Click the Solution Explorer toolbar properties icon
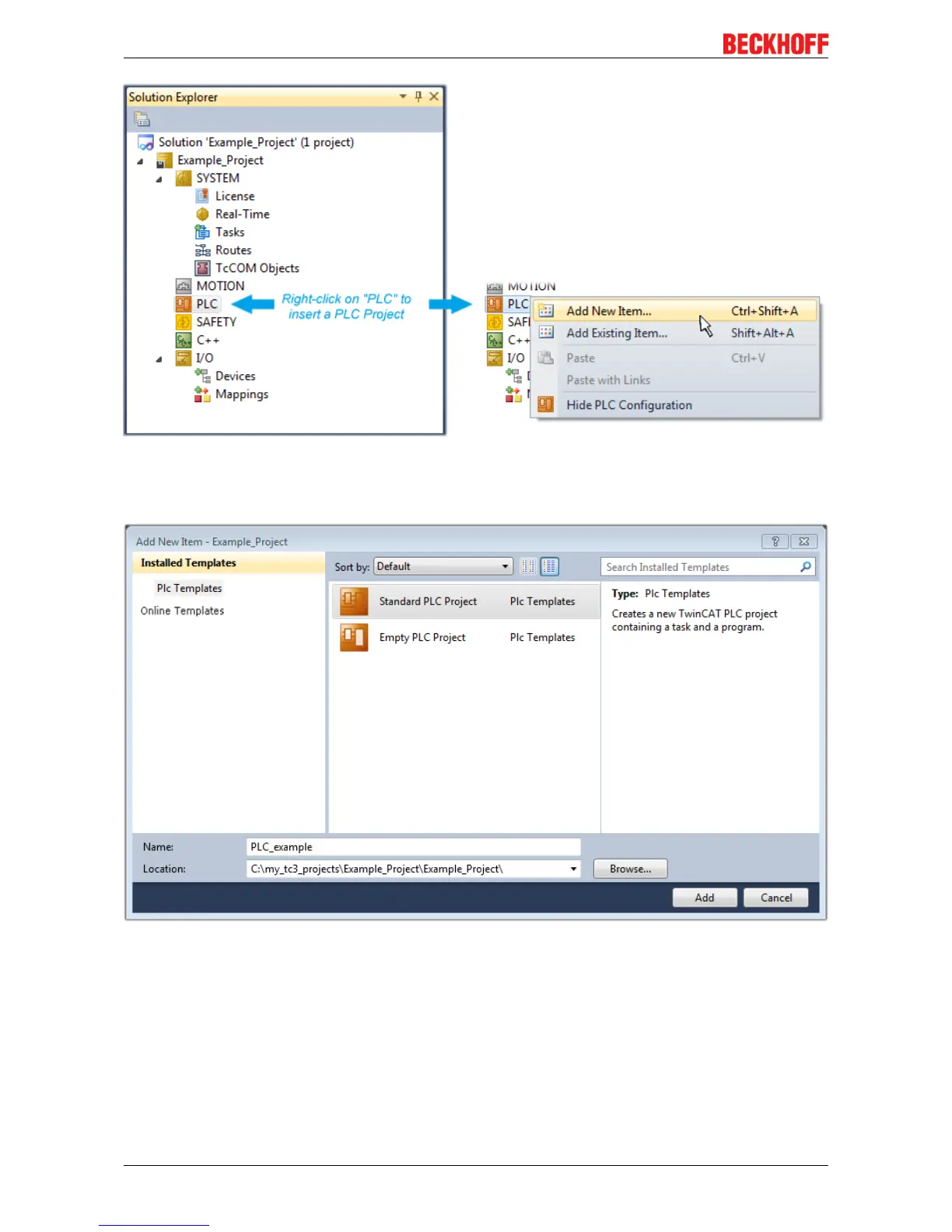The width and height of the screenshot is (952, 1232). click(x=142, y=119)
